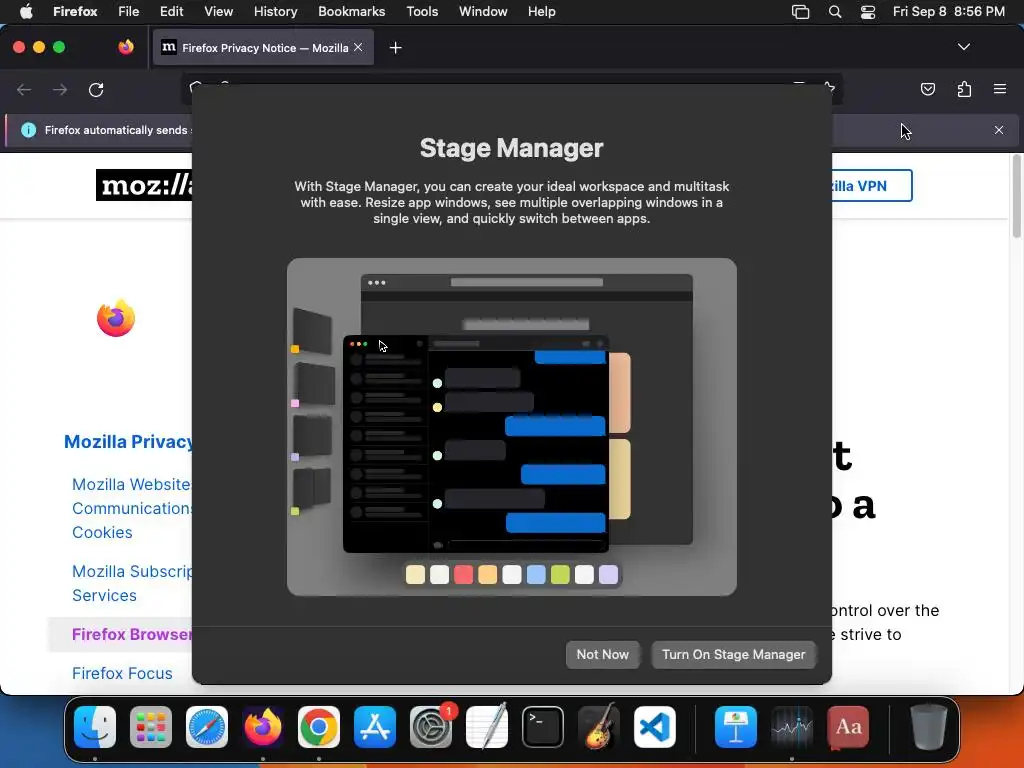Select the Firefox Privacy Notice tab

[x=263, y=48]
